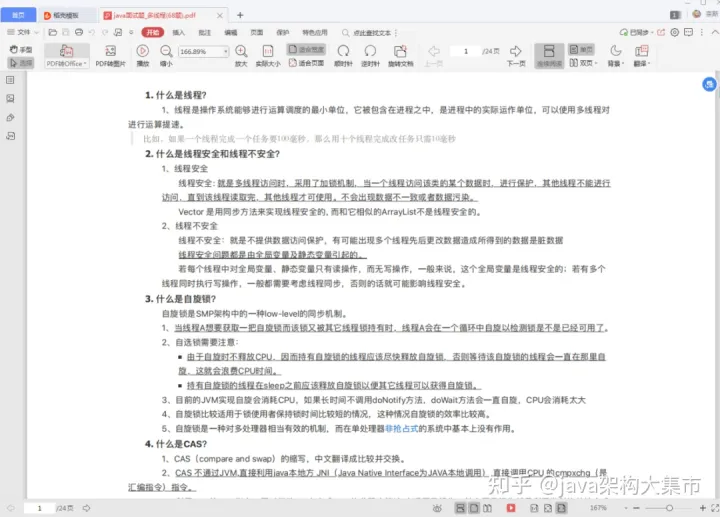This screenshot has width=720, height=517.
Task: Start slideshow with 播放 play icon
Action: tap(143, 56)
